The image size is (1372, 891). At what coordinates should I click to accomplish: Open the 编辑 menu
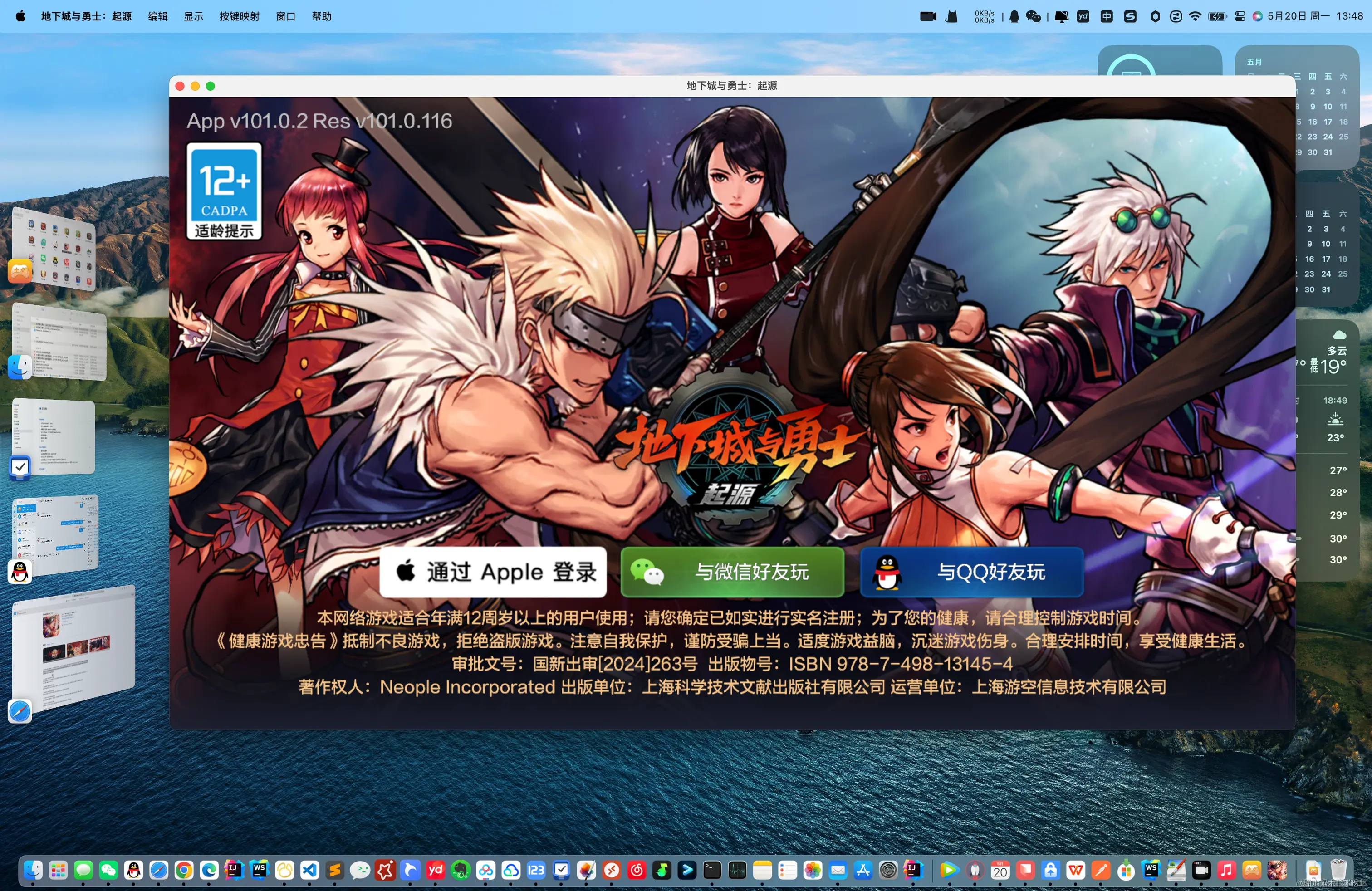pos(157,16)
